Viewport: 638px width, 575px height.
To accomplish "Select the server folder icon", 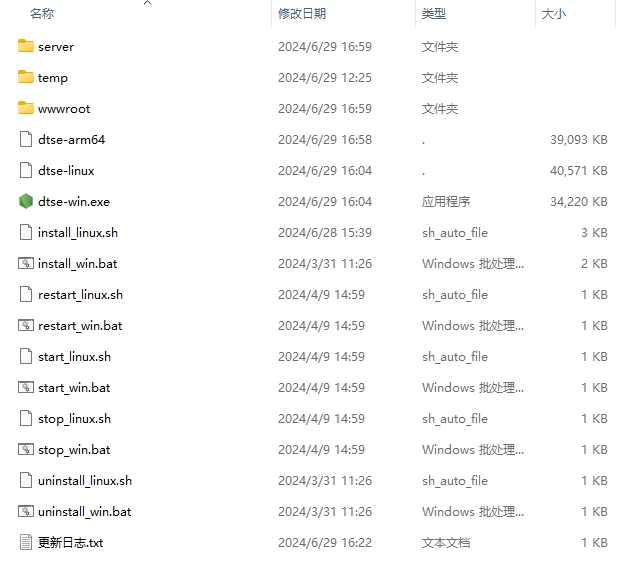I will [26, 46].
